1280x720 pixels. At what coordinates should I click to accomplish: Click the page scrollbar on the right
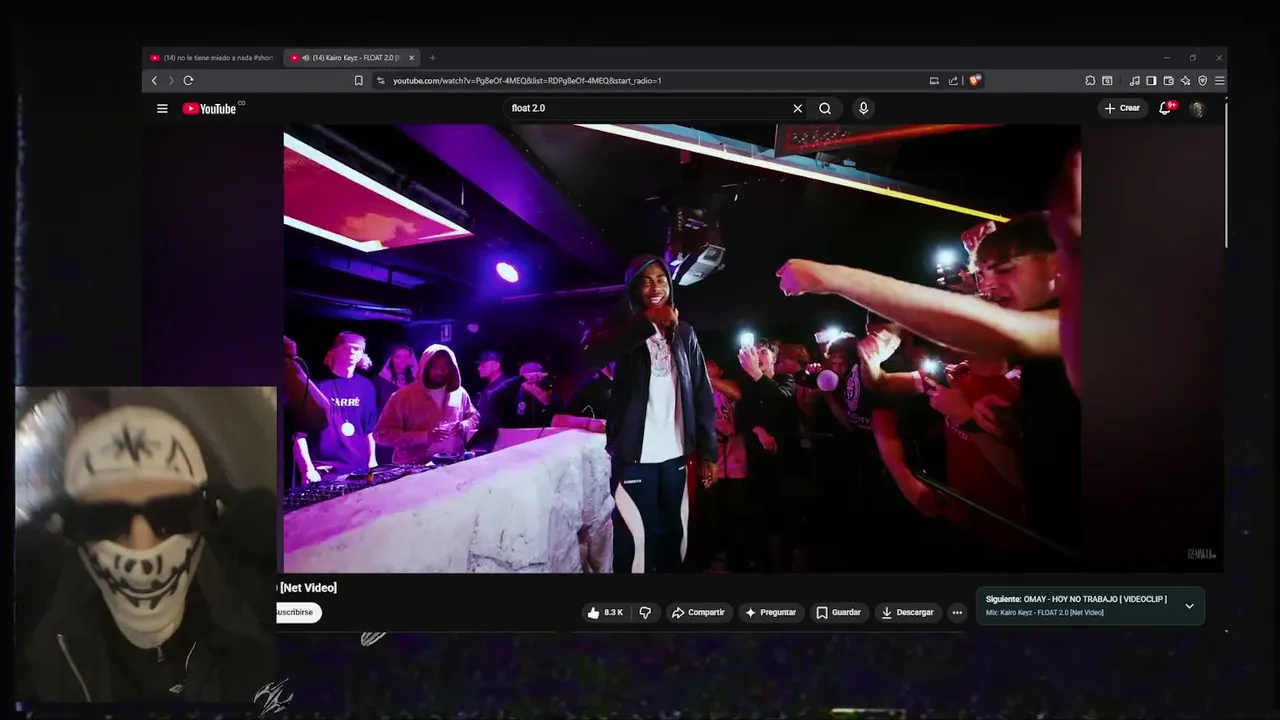coord(1225,175)
